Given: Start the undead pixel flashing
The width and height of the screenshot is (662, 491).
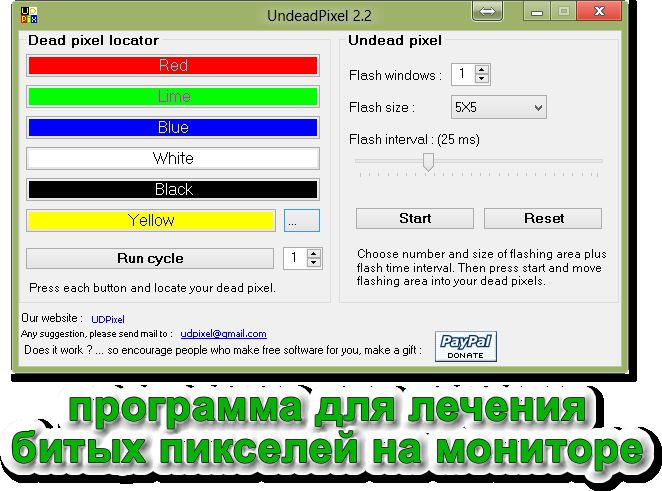Looking at the screenshot, I should 415,218.
